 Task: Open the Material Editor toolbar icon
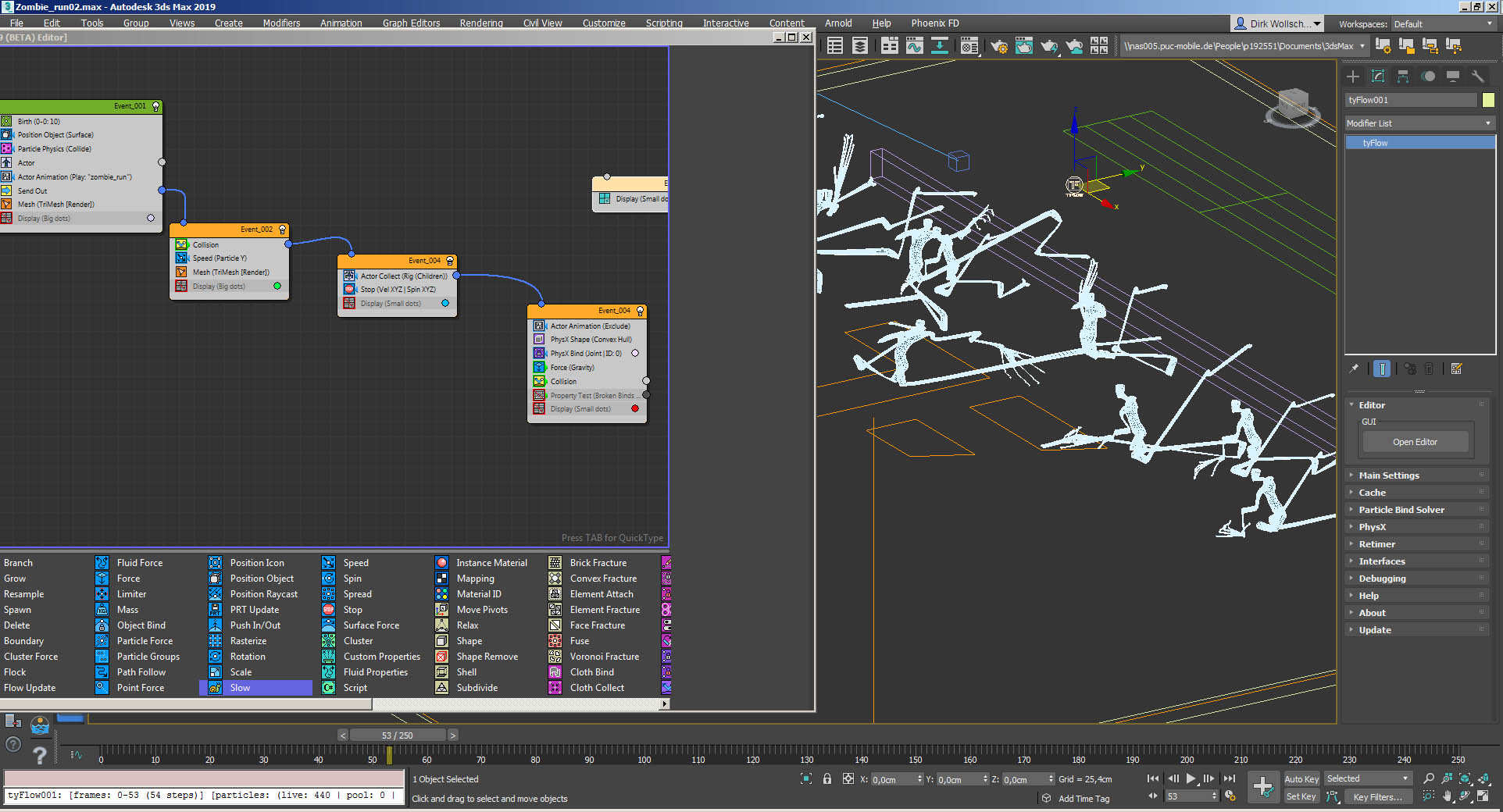(969, 46)
